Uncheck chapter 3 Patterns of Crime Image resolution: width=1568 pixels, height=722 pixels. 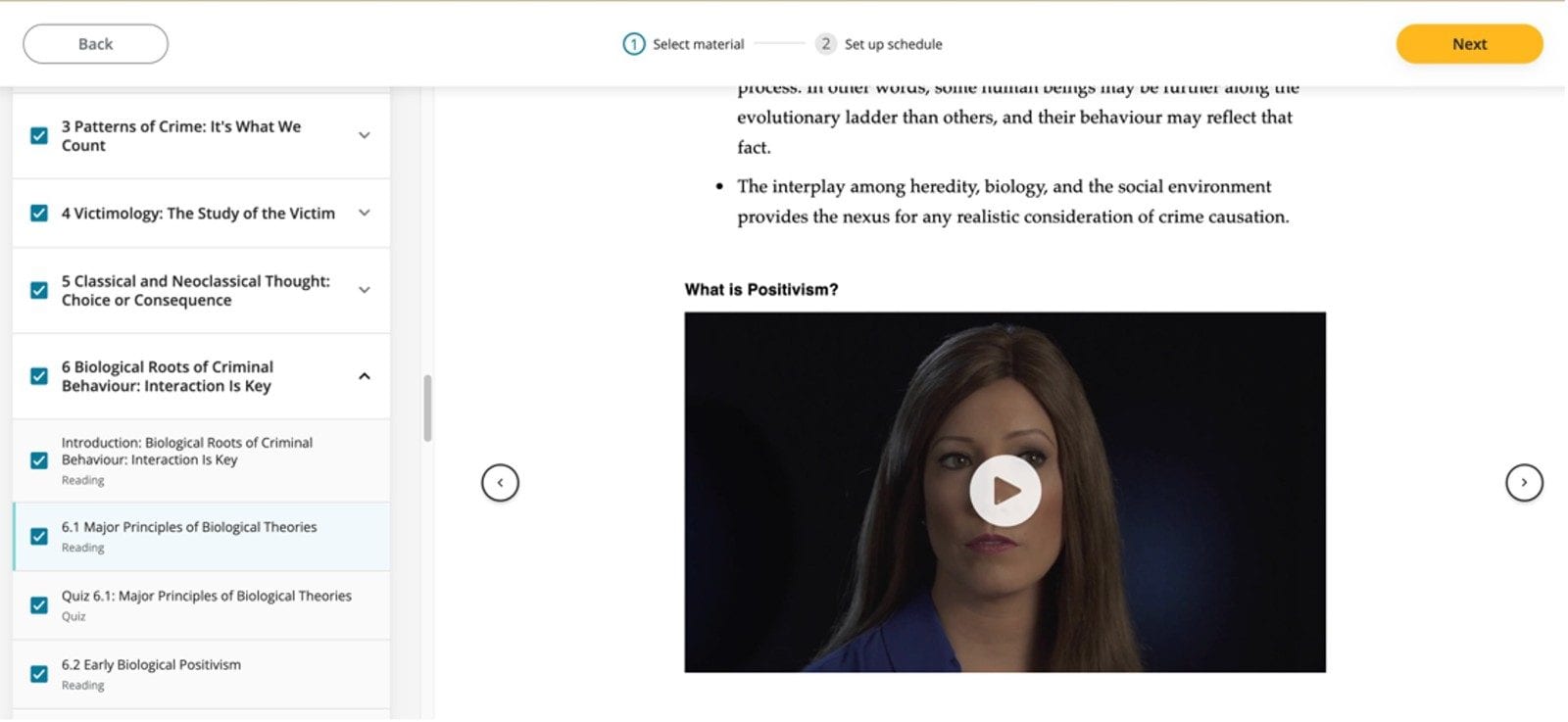pos(39,136)
